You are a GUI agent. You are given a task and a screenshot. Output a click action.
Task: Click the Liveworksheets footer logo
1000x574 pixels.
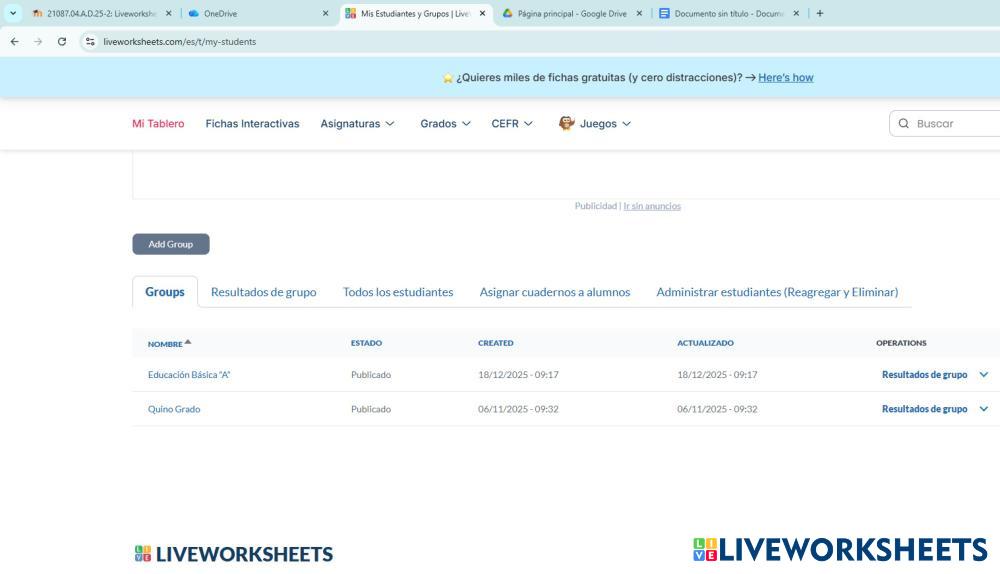[x=233, y=554]
